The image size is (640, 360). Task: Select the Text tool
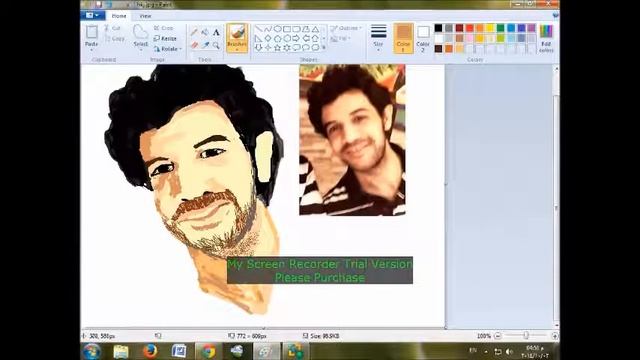tap(216, 32)
